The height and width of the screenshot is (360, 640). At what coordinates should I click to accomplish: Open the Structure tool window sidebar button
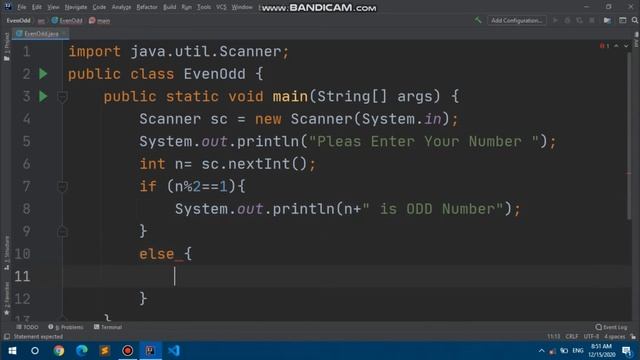tap(6, 253)
